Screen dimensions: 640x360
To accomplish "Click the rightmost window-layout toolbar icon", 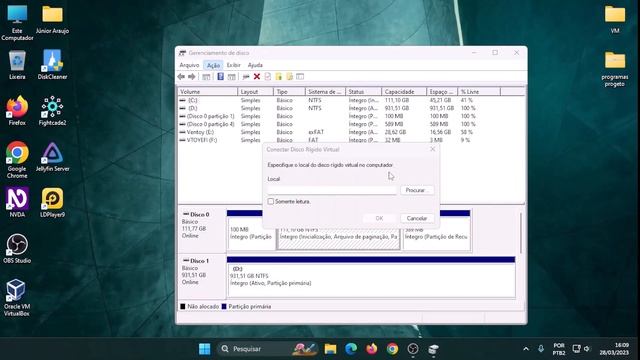I will [x=300, y=77].
